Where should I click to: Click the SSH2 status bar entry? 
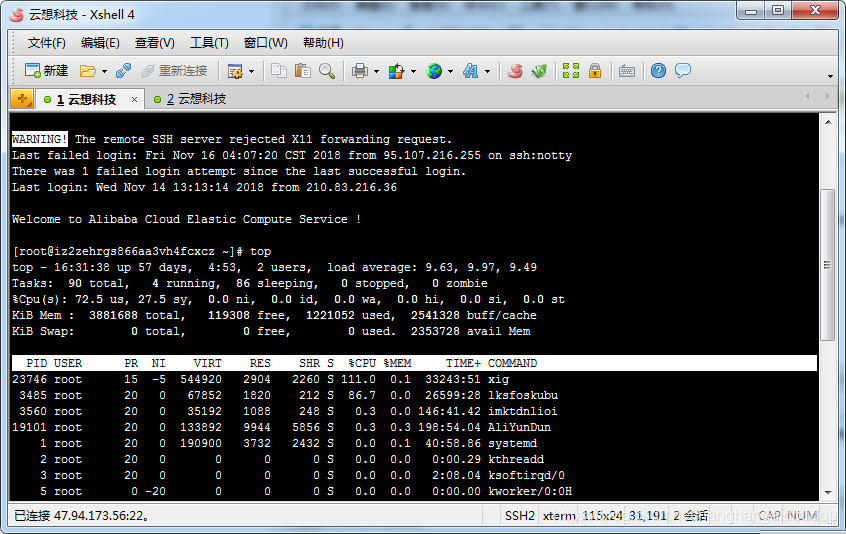(520, 516)
